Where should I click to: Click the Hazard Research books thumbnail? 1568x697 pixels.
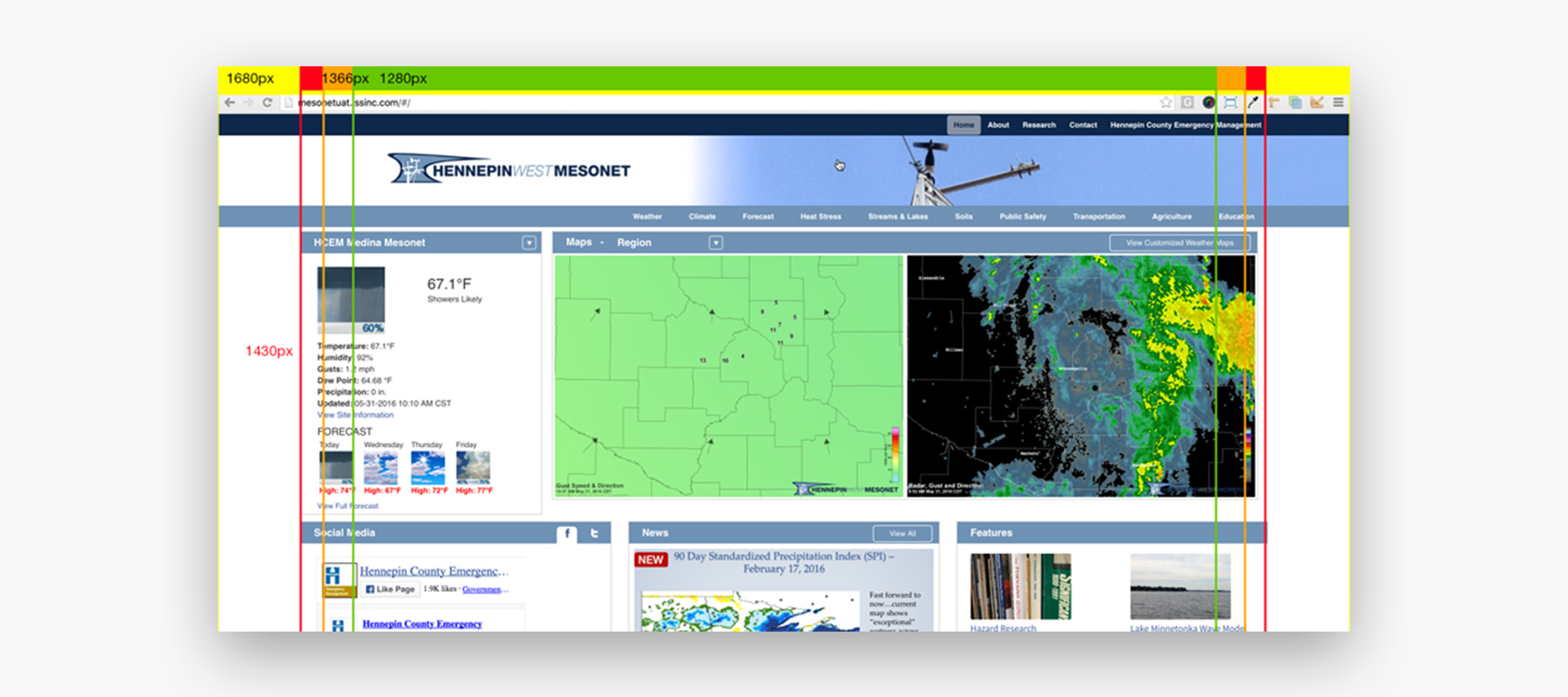(1021, 586)
